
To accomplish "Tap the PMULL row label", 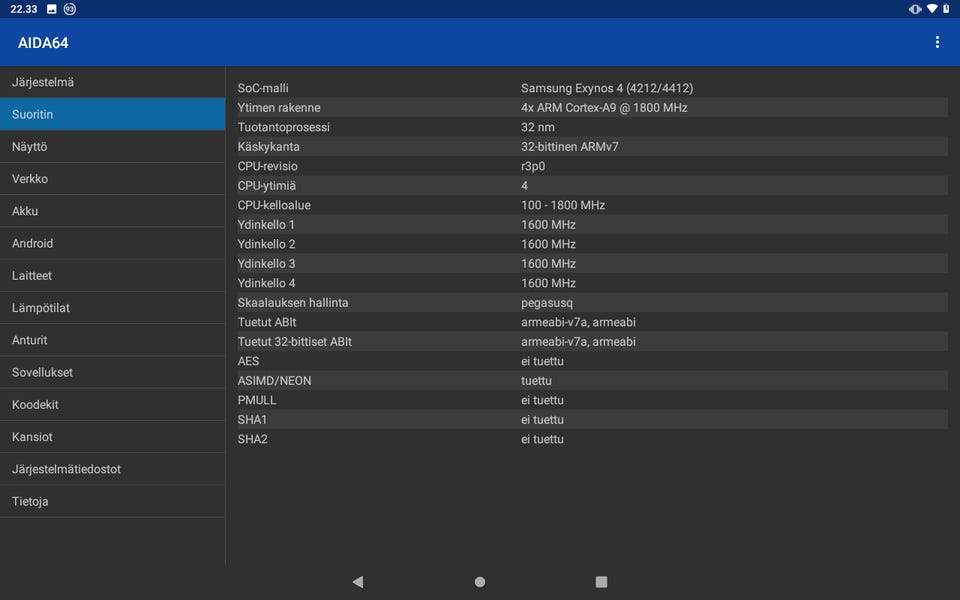I will point(257,400).
